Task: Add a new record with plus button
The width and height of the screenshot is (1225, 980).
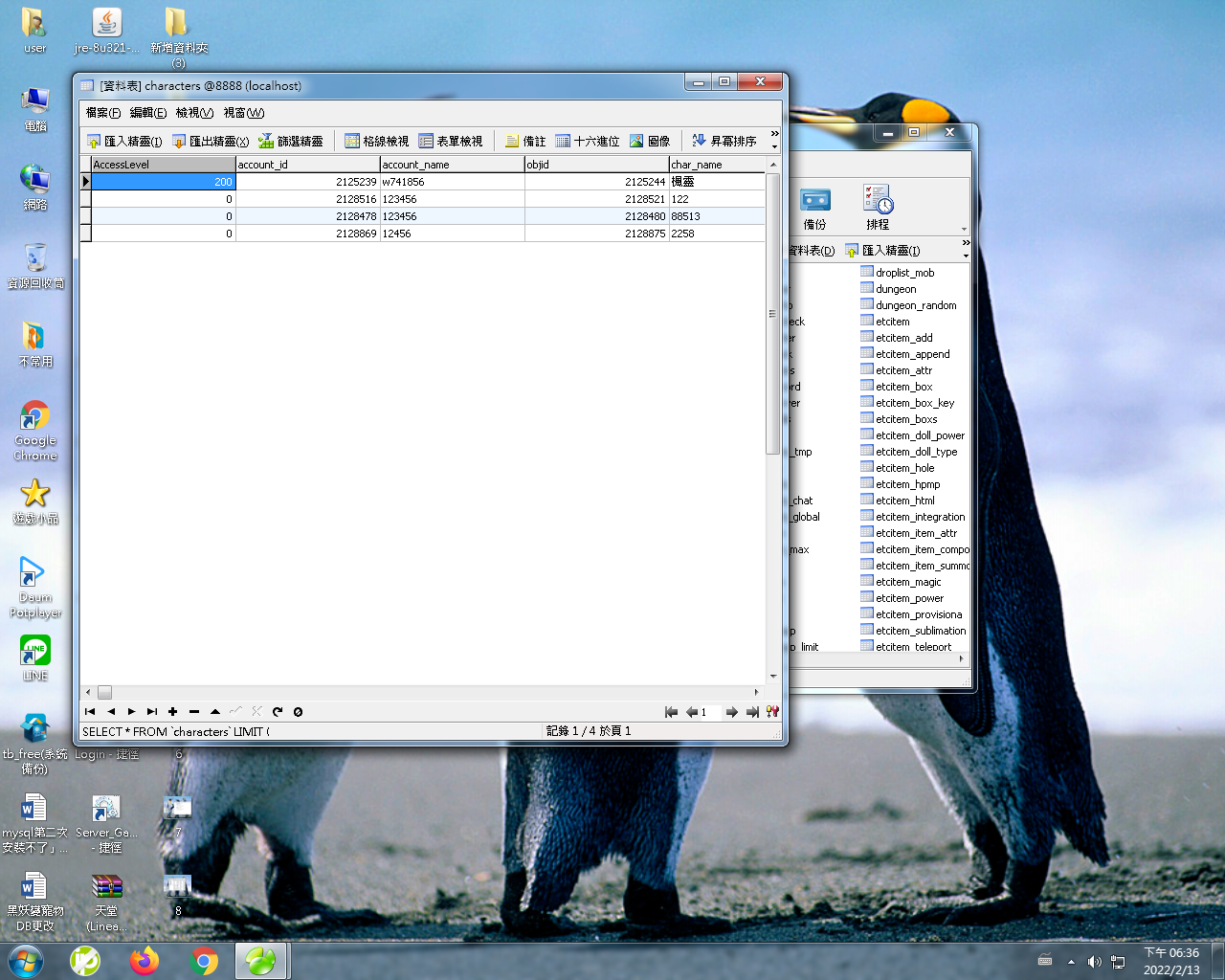Action: 173,711
